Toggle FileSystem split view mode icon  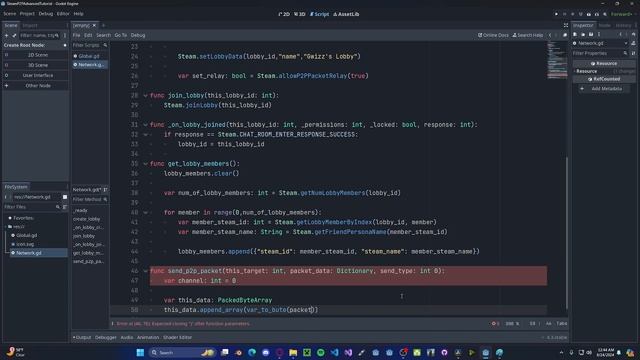[64, 197]
